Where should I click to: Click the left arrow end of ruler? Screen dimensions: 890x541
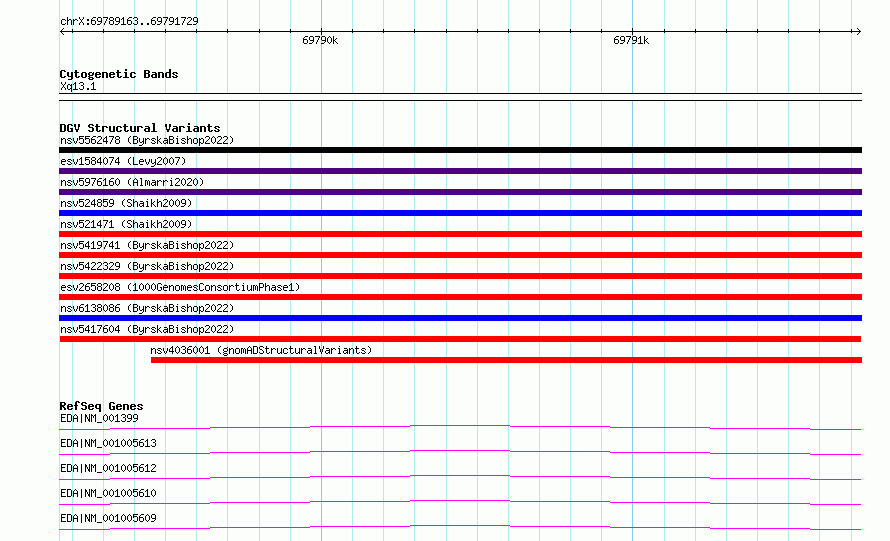(62, 31)
